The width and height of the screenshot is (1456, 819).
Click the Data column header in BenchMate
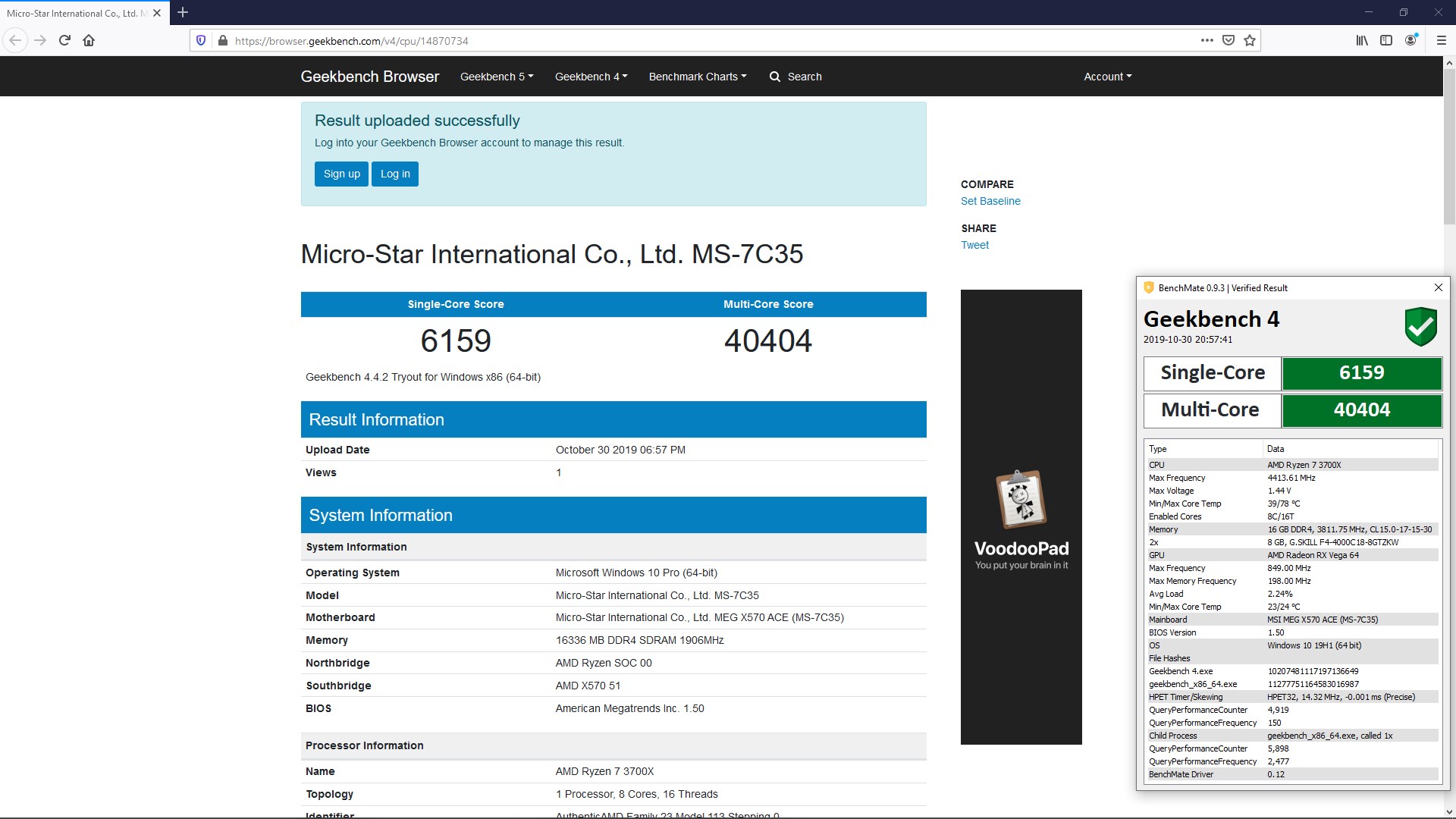pos(1351,449)
